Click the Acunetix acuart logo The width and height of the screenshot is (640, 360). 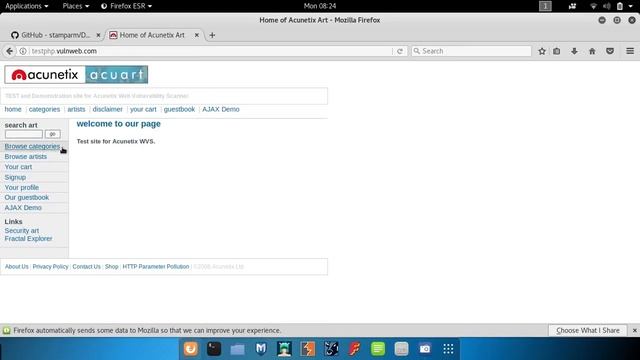(x=76, y=75)
